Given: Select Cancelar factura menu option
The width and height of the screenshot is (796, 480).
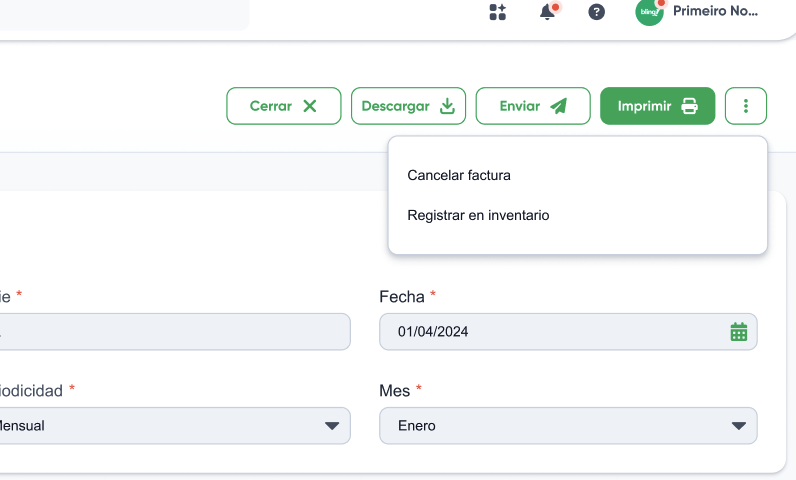Looking at the screenshot, I should 459,175.
